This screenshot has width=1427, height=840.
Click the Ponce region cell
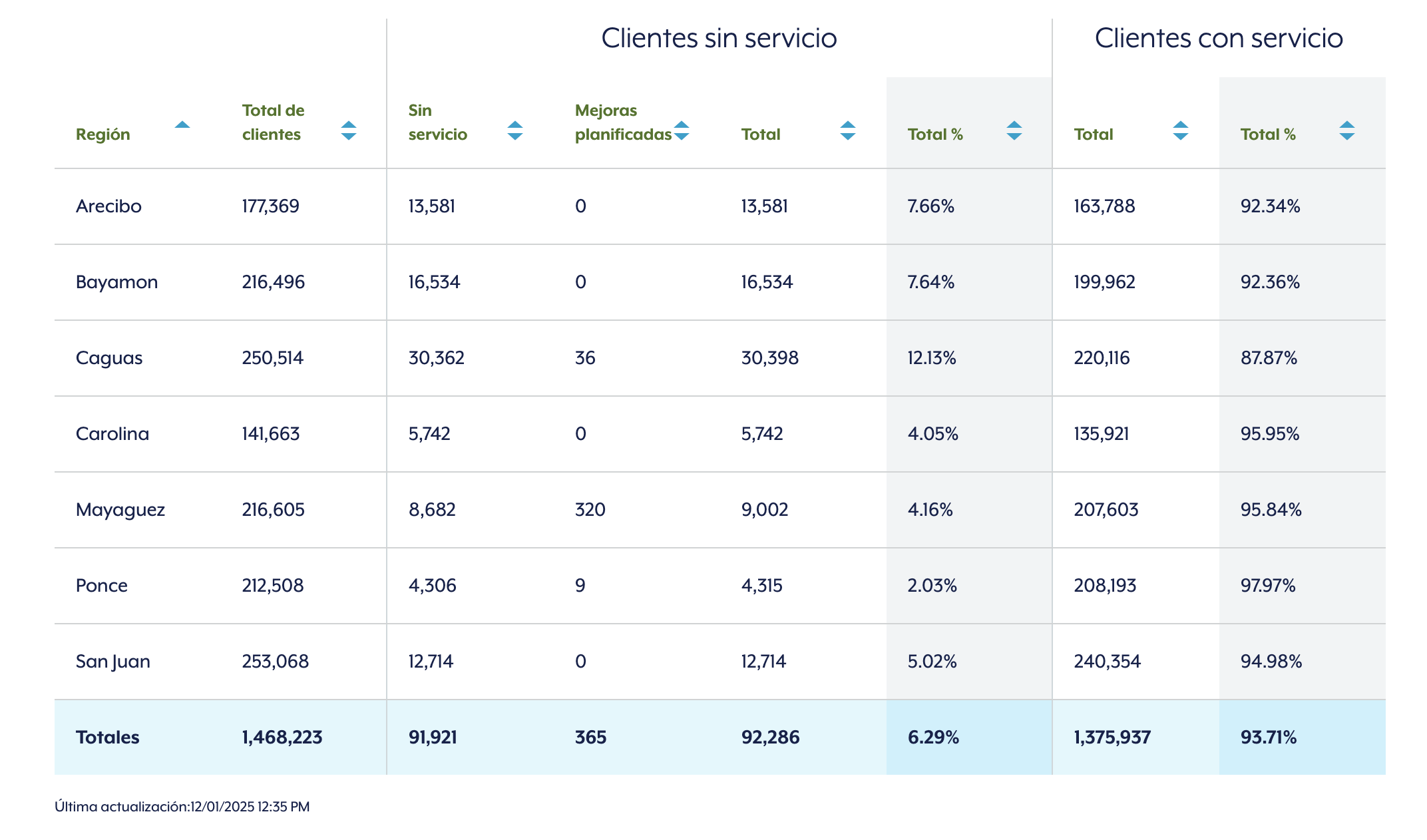tap(102, 586)
